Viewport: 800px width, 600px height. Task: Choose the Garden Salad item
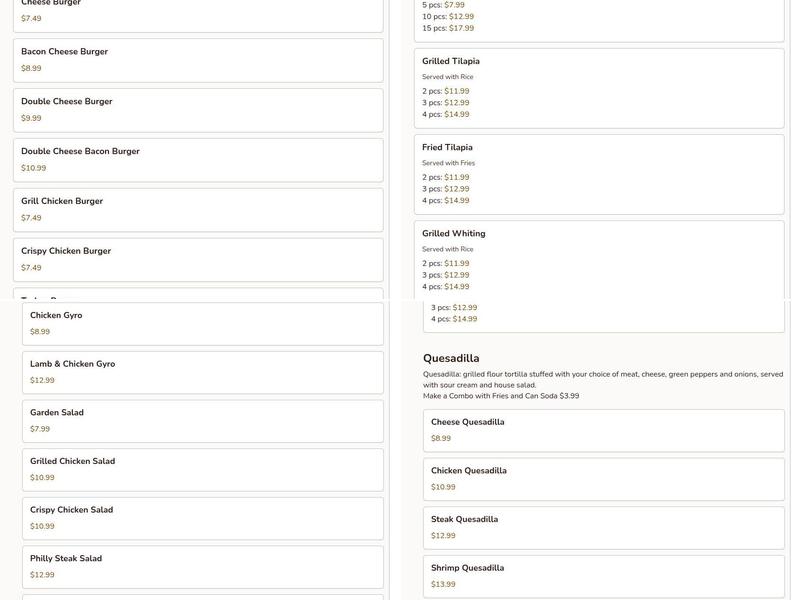[203, 421]
